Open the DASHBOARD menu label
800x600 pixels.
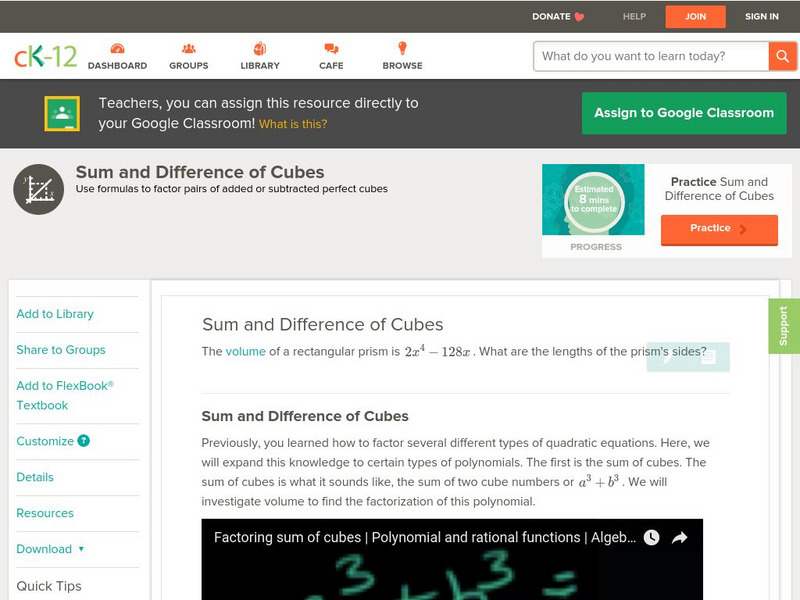tap(117, 66)
